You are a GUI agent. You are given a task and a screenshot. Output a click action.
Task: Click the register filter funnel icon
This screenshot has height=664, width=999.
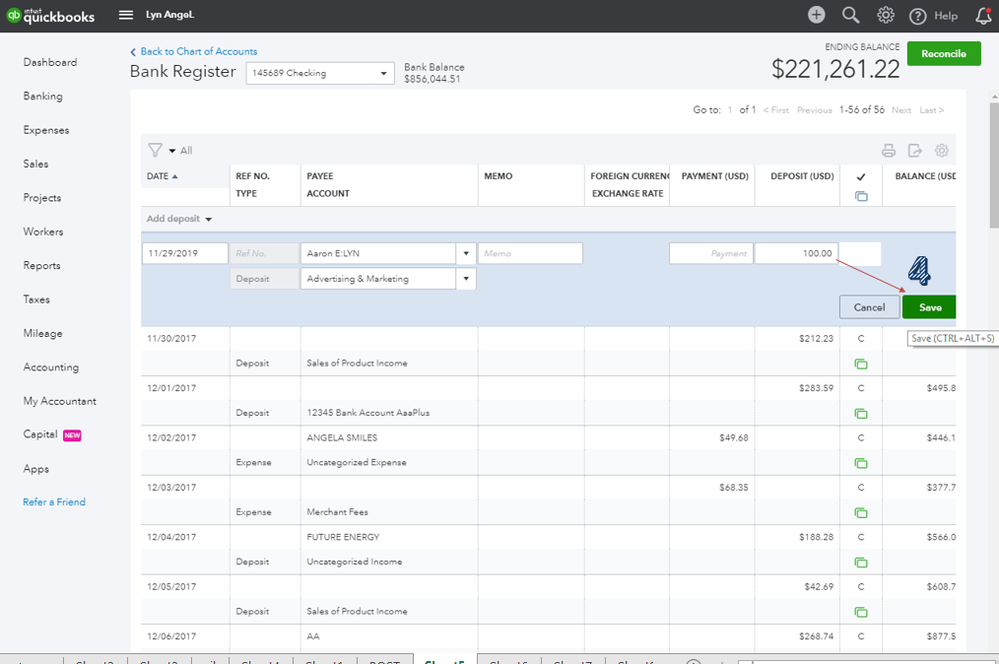pyautogui.click(x=155, y=150)
